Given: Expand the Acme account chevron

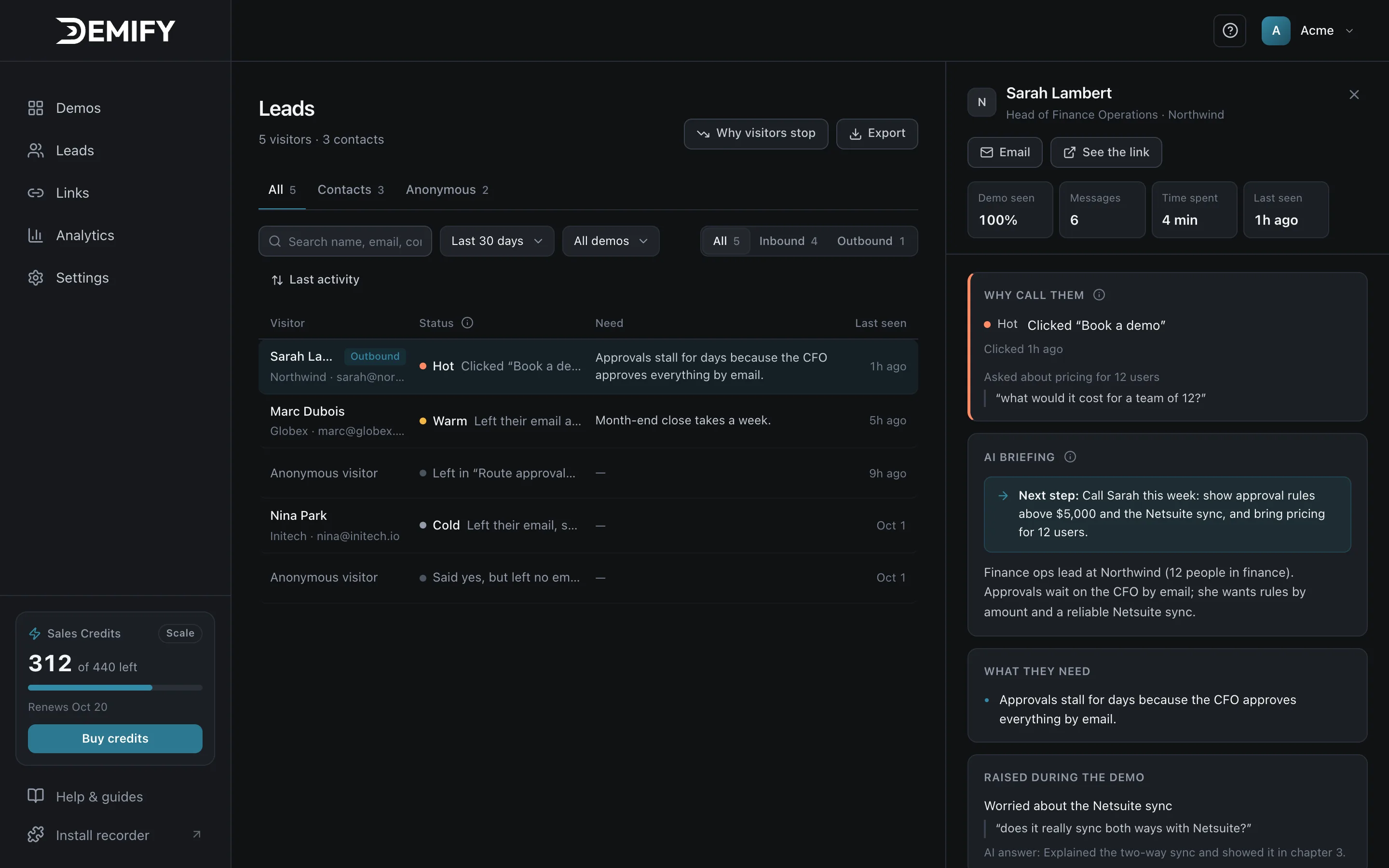Looking at the screenshot, I should [1349, 31].
